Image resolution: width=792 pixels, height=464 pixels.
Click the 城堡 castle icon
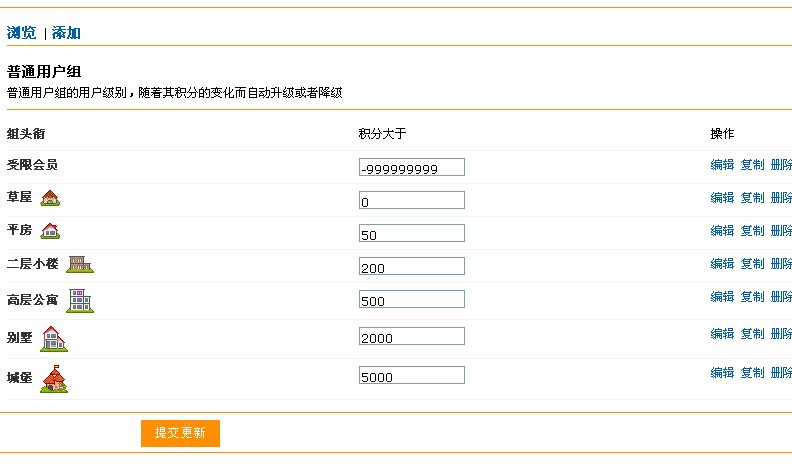point(54,379)
